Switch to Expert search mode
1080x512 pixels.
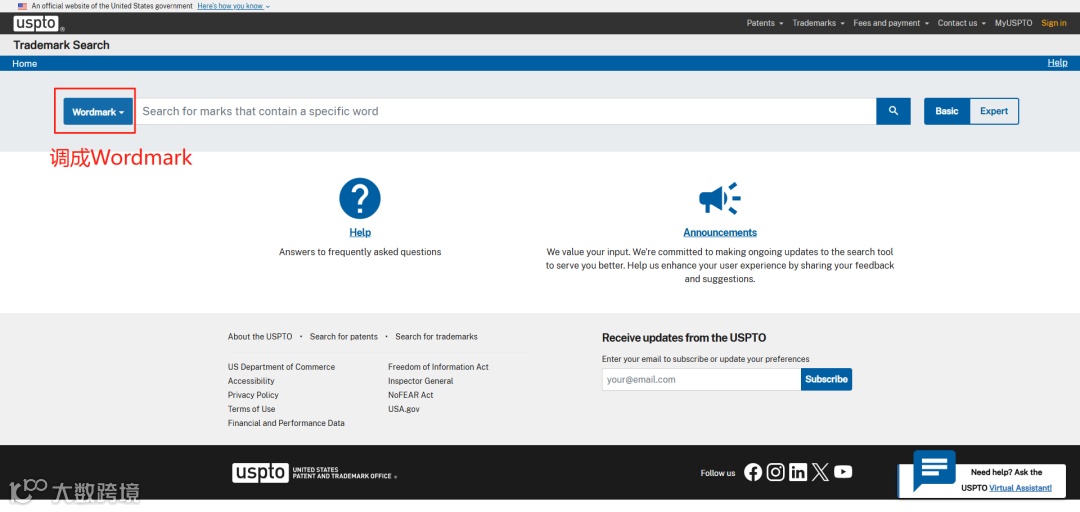pyautogui.click(x=994, y=111)
